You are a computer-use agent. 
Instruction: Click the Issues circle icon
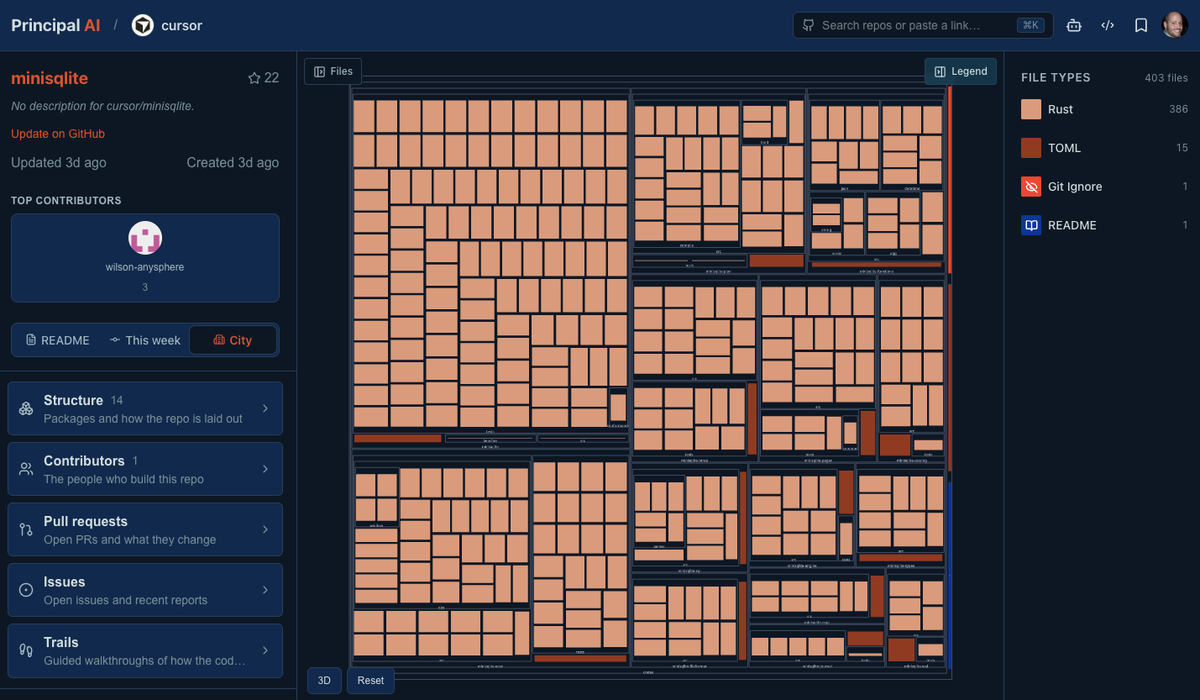coord(26,590)
